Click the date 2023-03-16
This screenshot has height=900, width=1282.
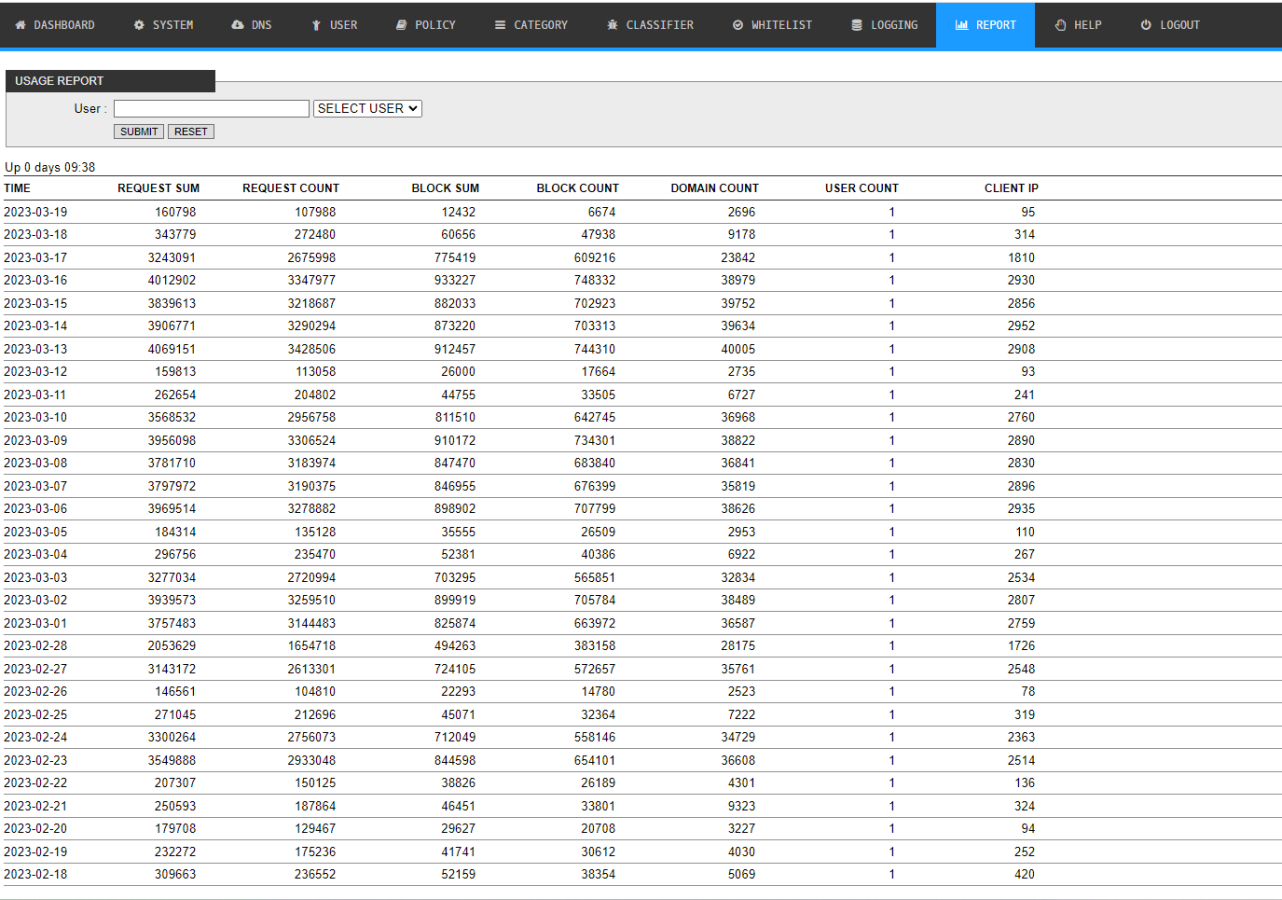36,280
